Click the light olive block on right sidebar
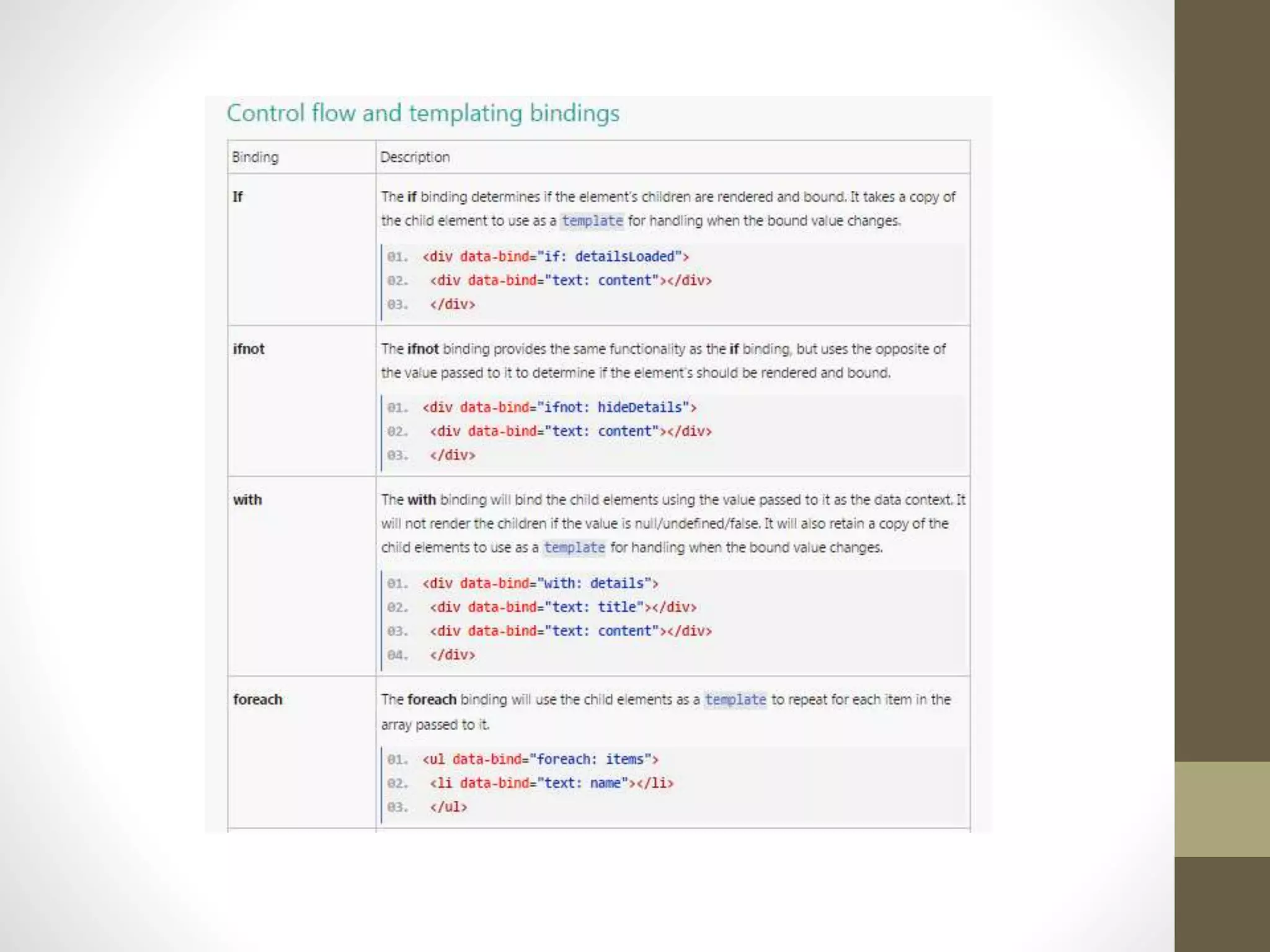1270x952 pixels. pos(1222,809)
